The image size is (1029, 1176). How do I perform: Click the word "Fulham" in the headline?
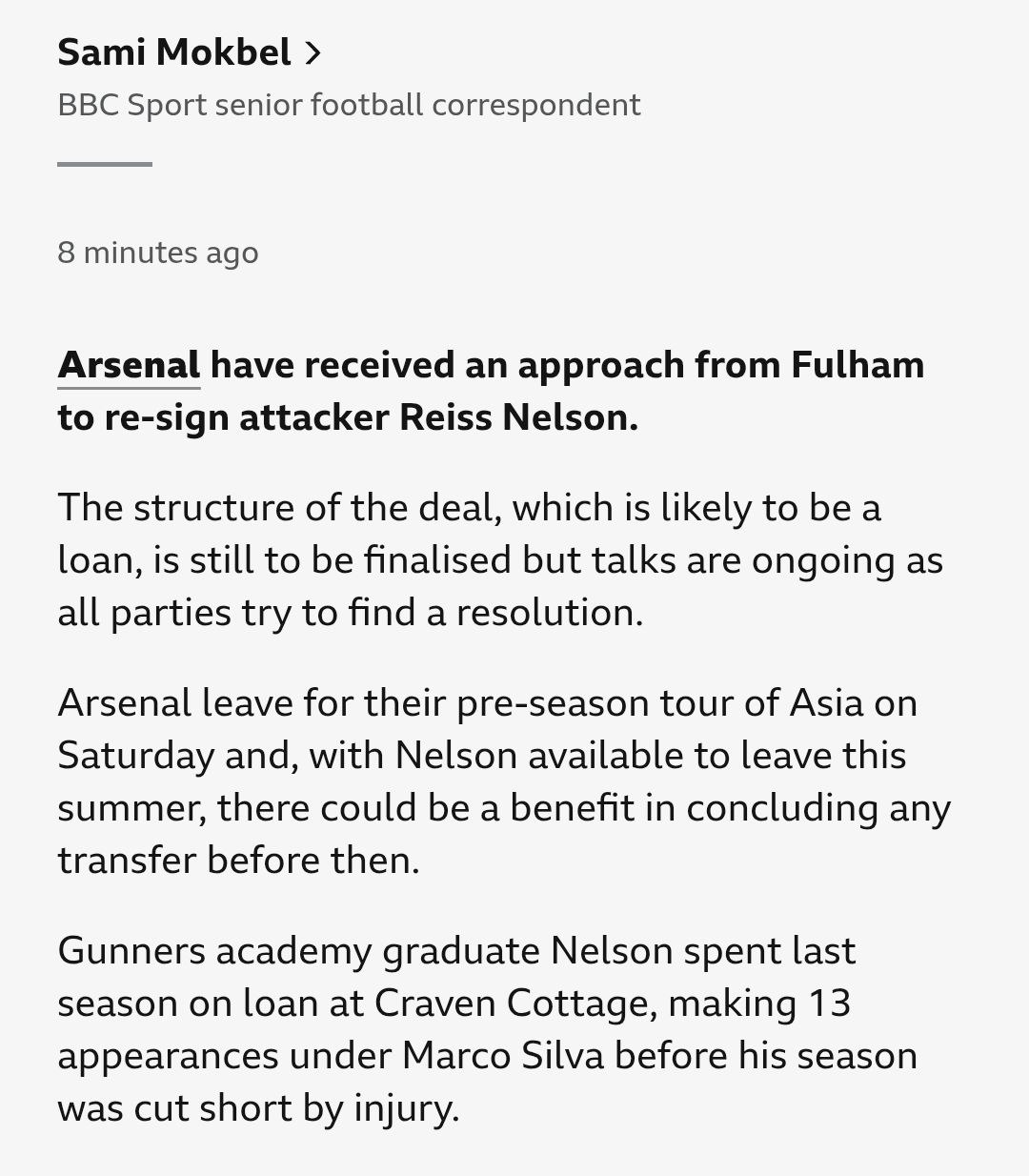point(857,366)
